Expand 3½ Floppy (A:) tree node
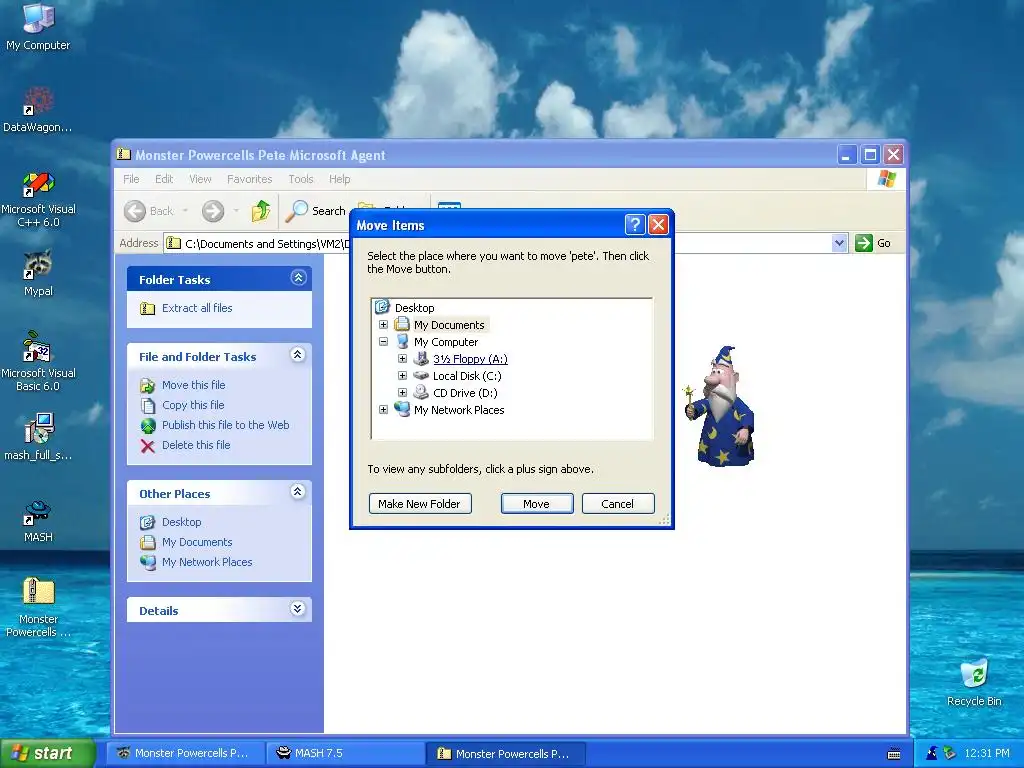Image resolution: width=1024 pixels, height=768 pixels. (x=402, y=359)
